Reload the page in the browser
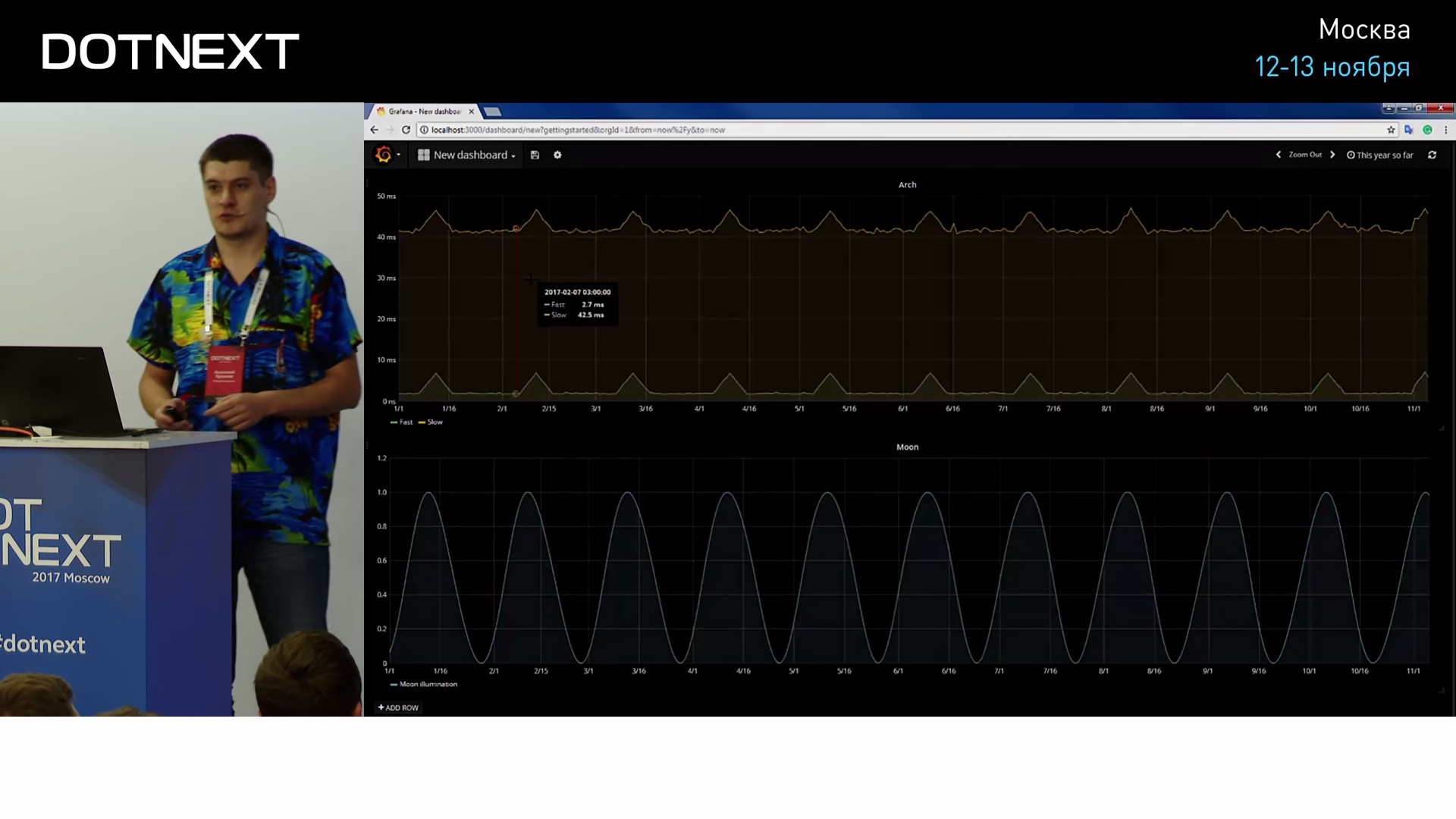 pos(406,130)
